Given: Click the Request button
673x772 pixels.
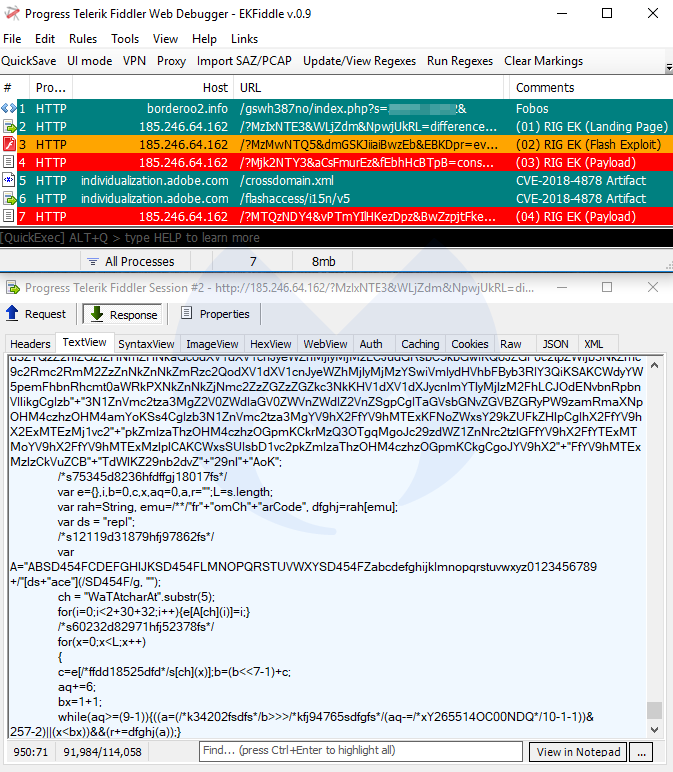Looking at the screenshot, I should pyautogui.click(x=36, y=314).
